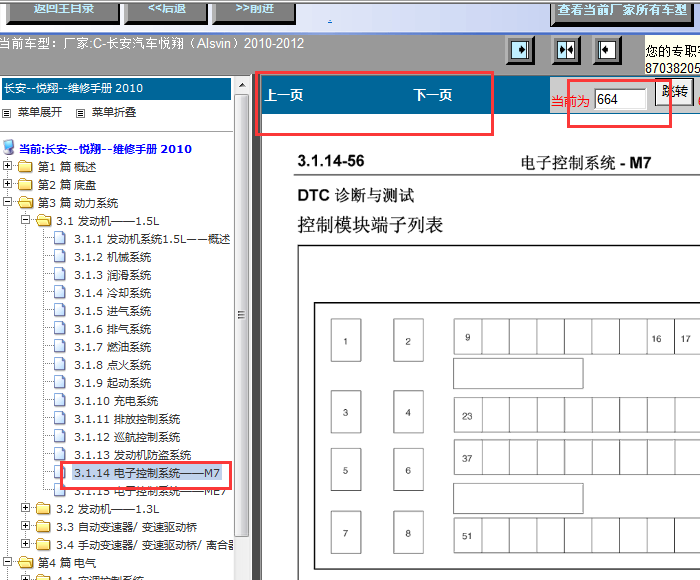Click terminal cell 16 in the diagram
The image size is (700, 580).
coord(660,337)
